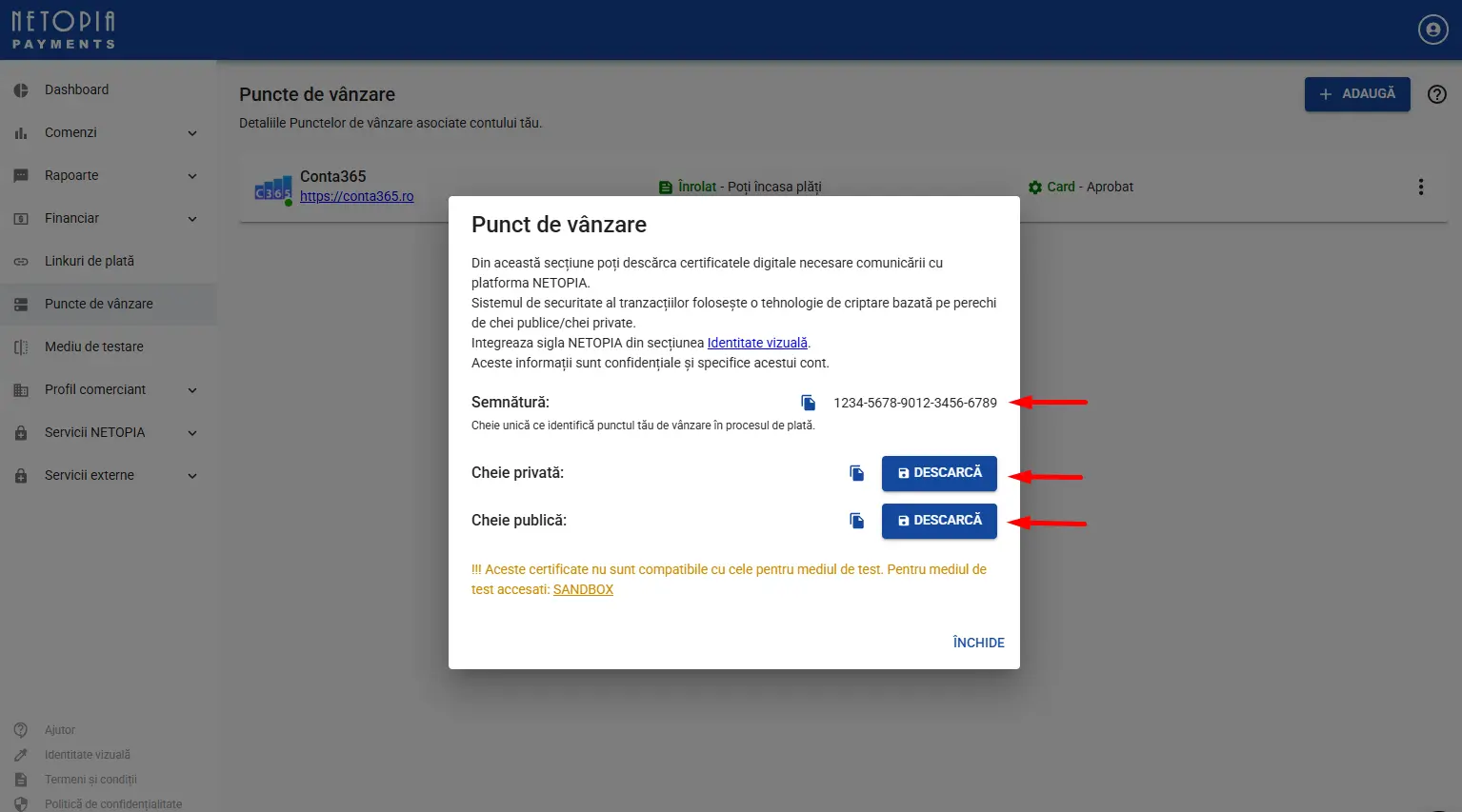Open the SANDBOX link
Image resolution: width=1462 pixels, height=812 pixels.
point(583,589)
